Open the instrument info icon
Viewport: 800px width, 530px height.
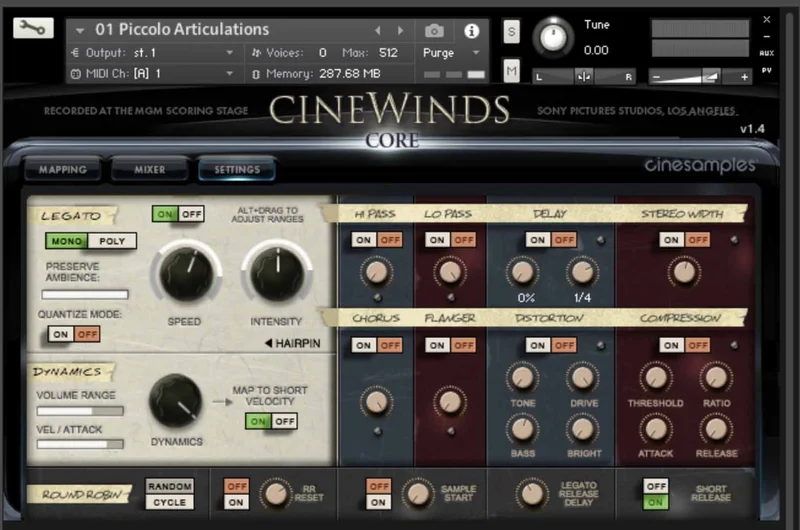click(x=471, y=31)
